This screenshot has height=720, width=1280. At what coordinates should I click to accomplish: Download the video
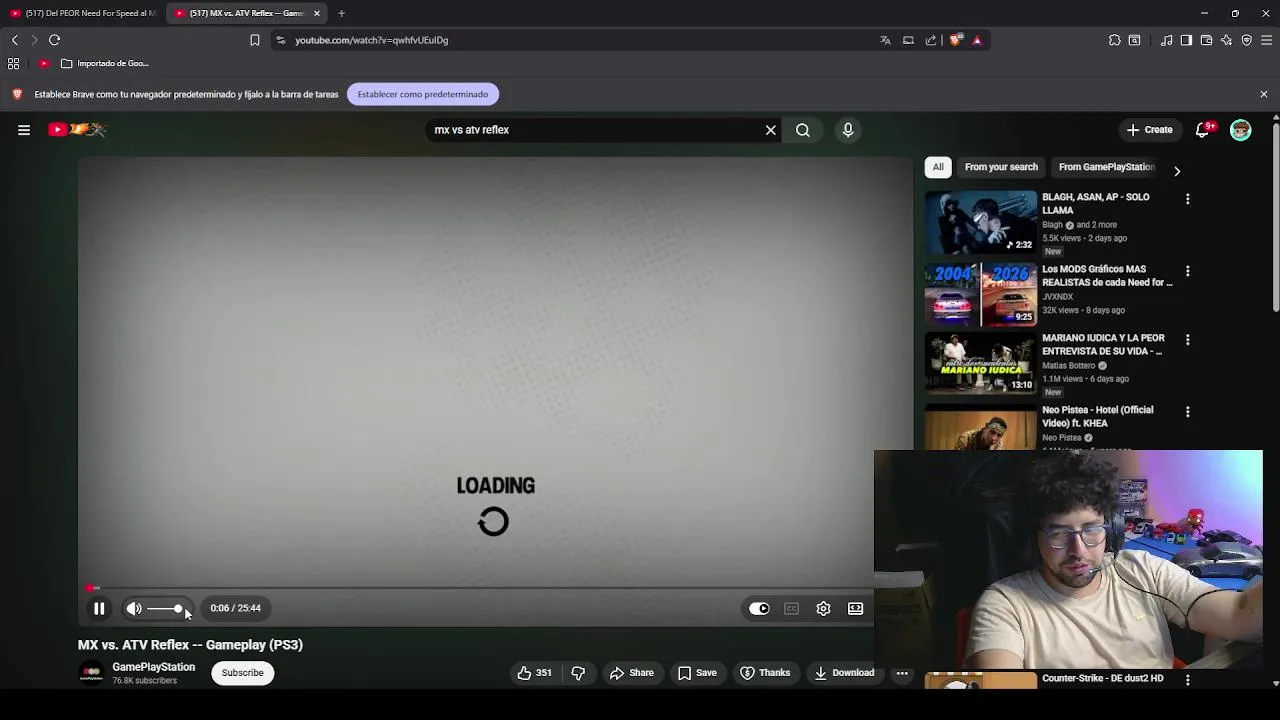(x=844, y=673)
